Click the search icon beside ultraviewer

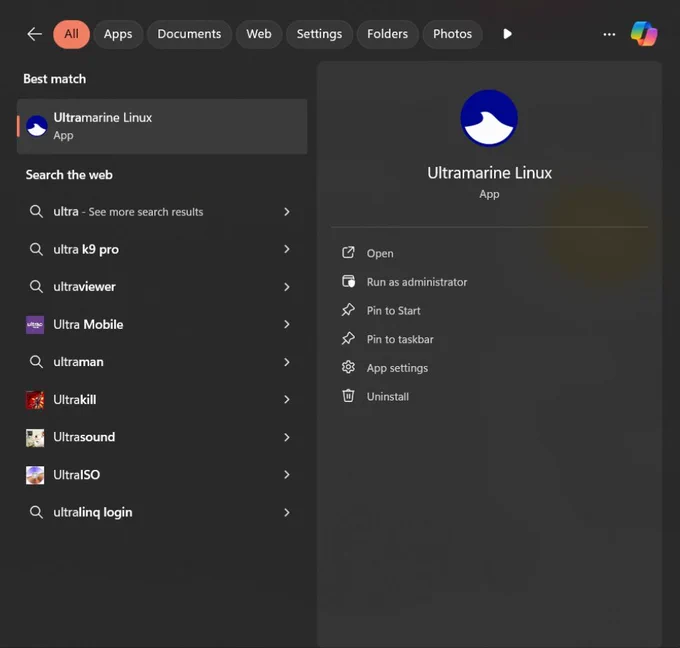click(36, 287)
